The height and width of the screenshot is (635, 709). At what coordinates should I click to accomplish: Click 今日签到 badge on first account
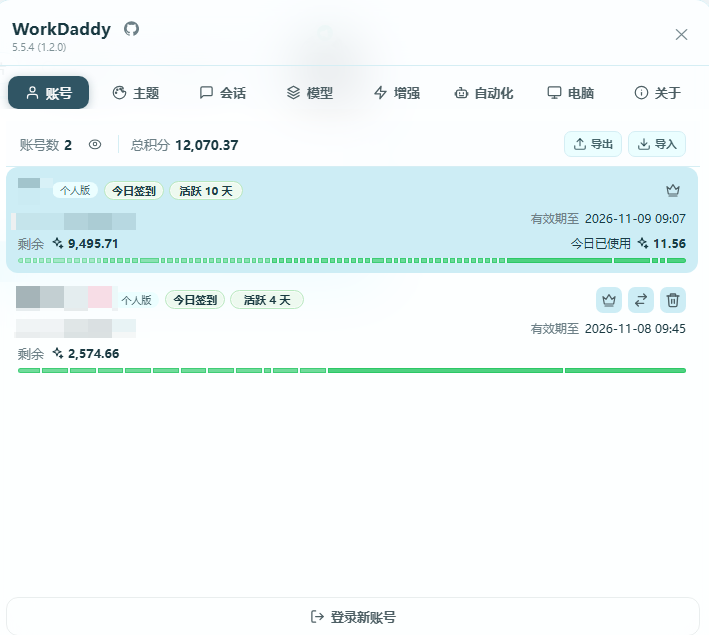pos(134,191)
